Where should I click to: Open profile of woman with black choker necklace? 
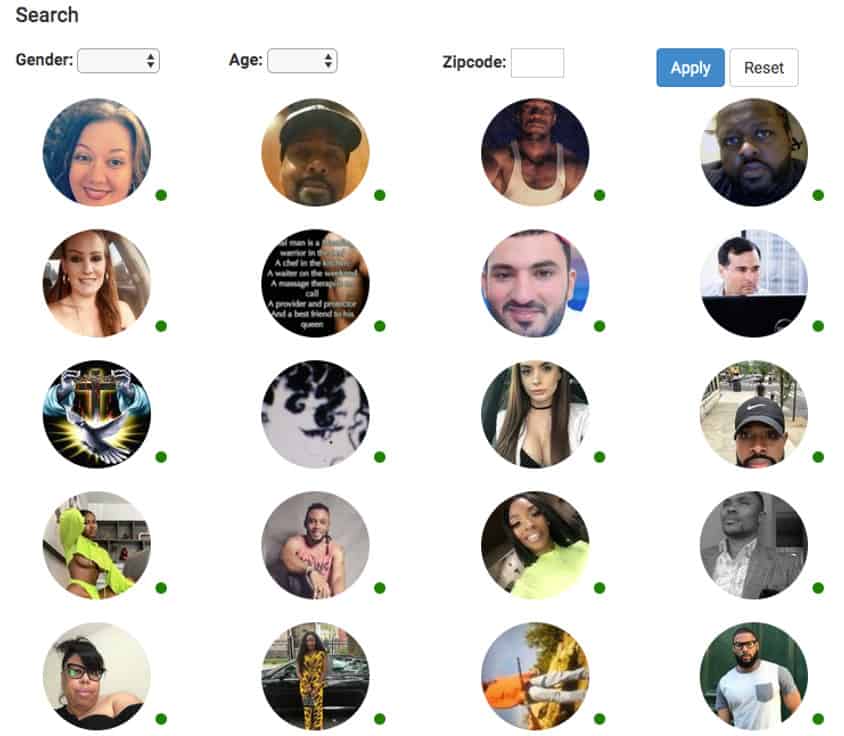[535, 414]
